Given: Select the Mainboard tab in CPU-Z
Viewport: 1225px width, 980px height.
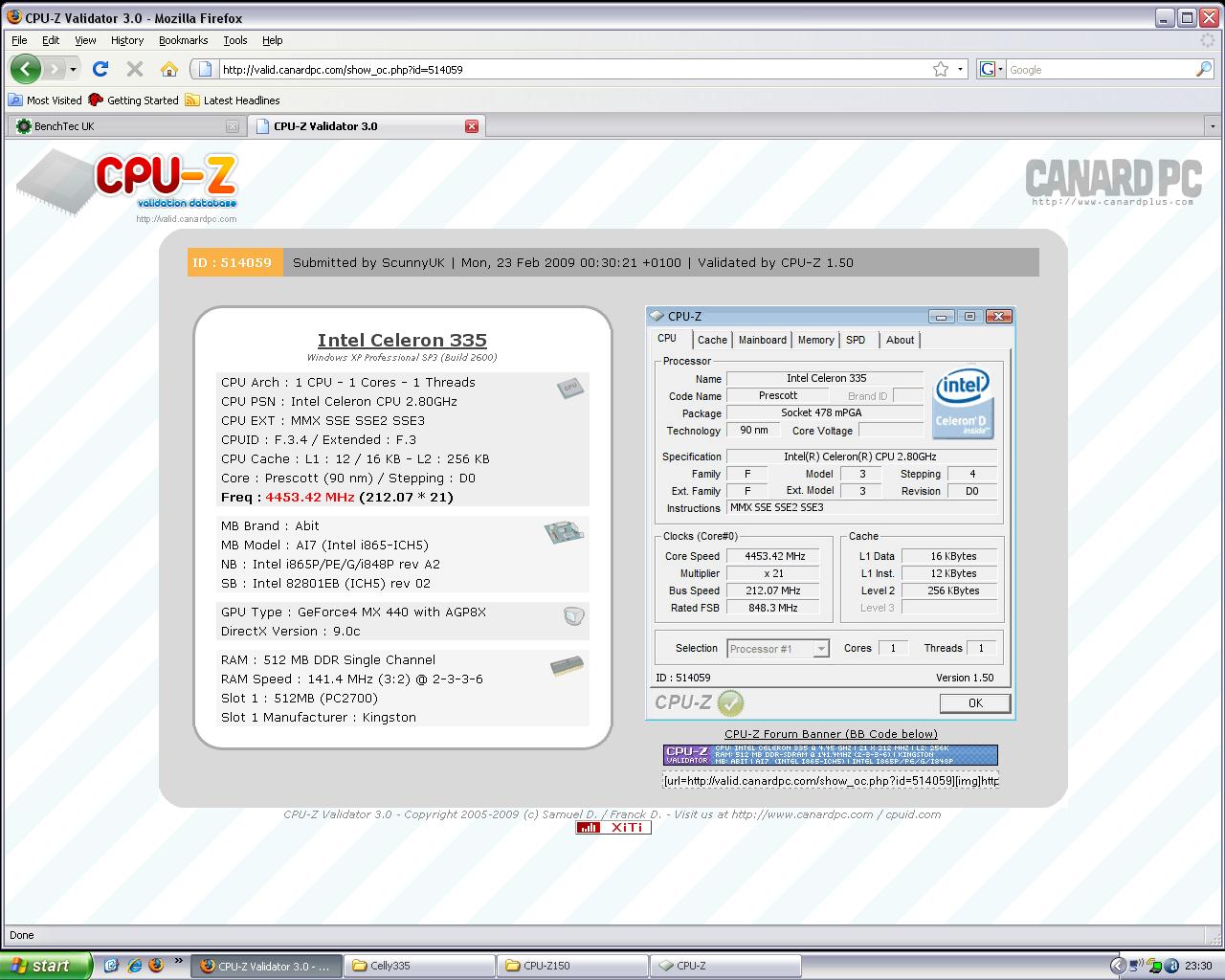Looking at the screenshot, I should 762,340.
